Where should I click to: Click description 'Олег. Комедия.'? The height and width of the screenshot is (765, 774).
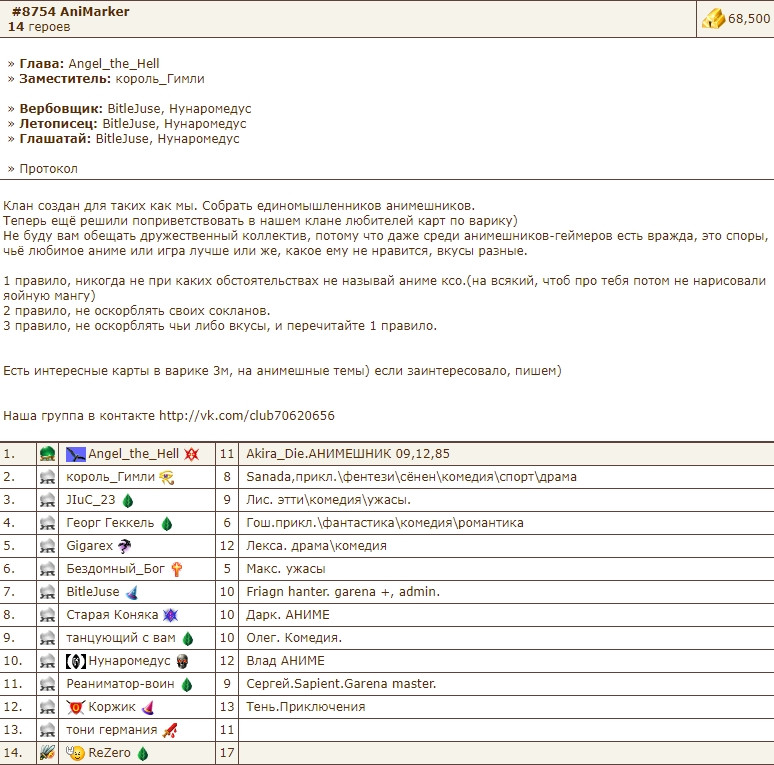[294, 638]
